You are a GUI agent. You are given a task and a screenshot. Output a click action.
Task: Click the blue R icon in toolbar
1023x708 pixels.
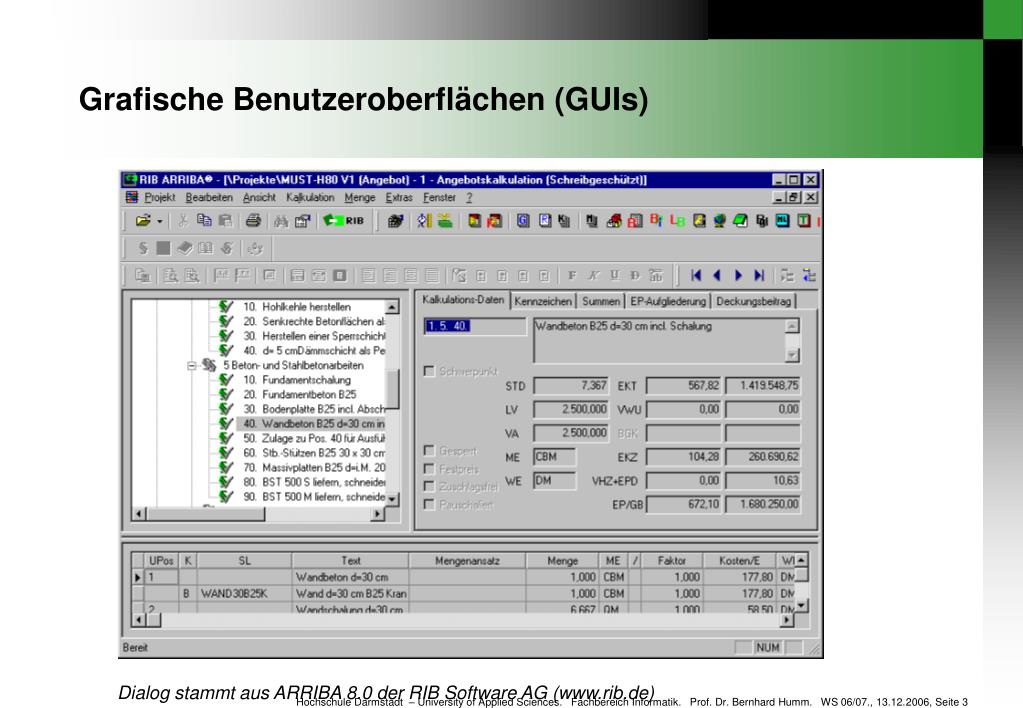pos(545,221)
